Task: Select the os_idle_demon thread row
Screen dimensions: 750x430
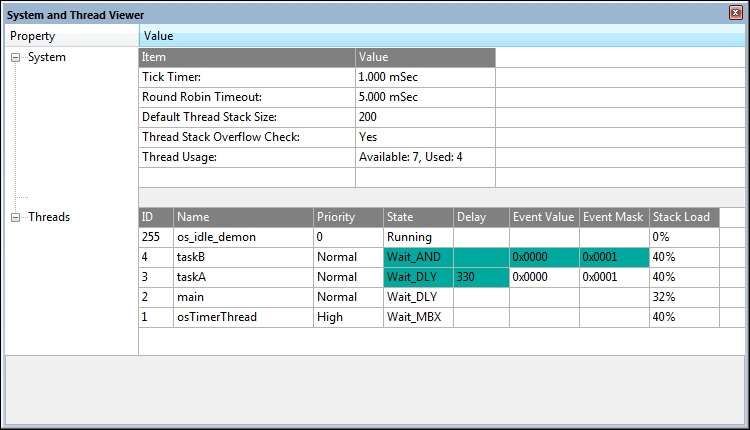Action: point(216,237)
